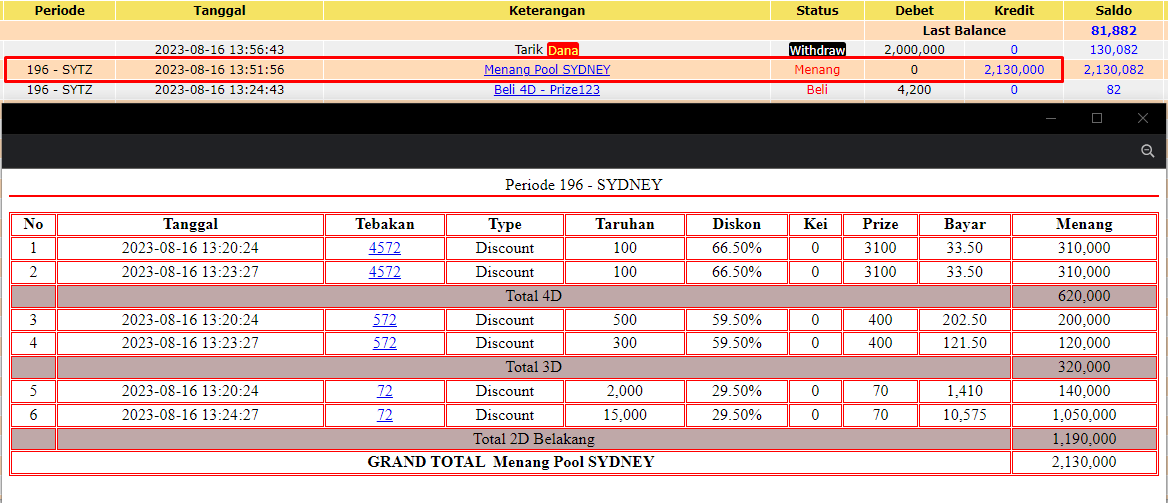
Task: Click Taruhan value 2,000 in row 5
Action: tap(624, 391)
